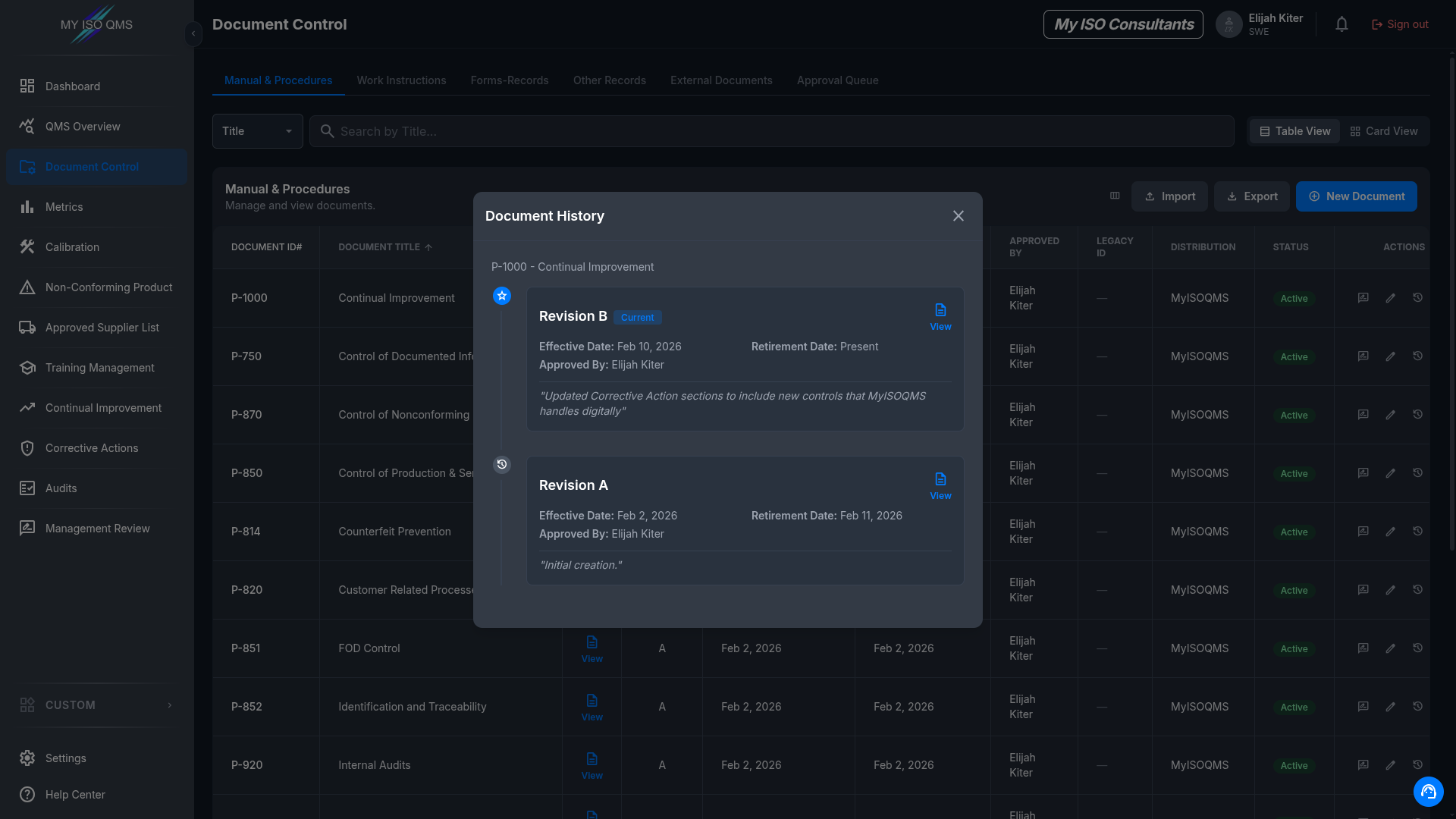Open Approved Supplier List

click(96, 328)
